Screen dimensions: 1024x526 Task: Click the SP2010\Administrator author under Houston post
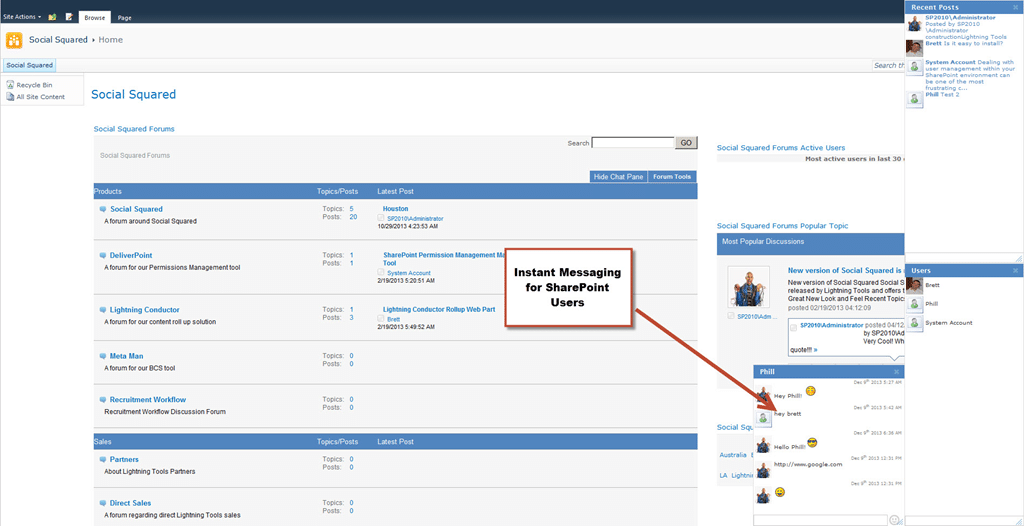click(415, 218)
